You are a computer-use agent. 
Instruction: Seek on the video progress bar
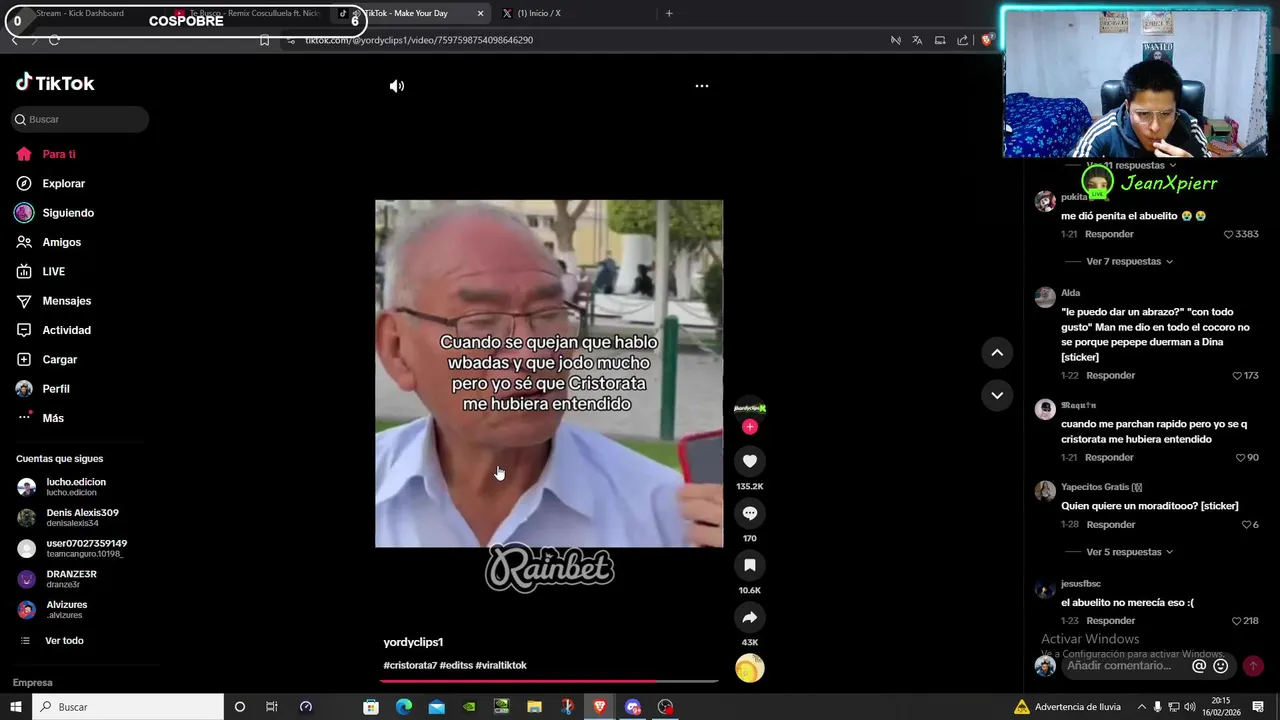[549, 681]
